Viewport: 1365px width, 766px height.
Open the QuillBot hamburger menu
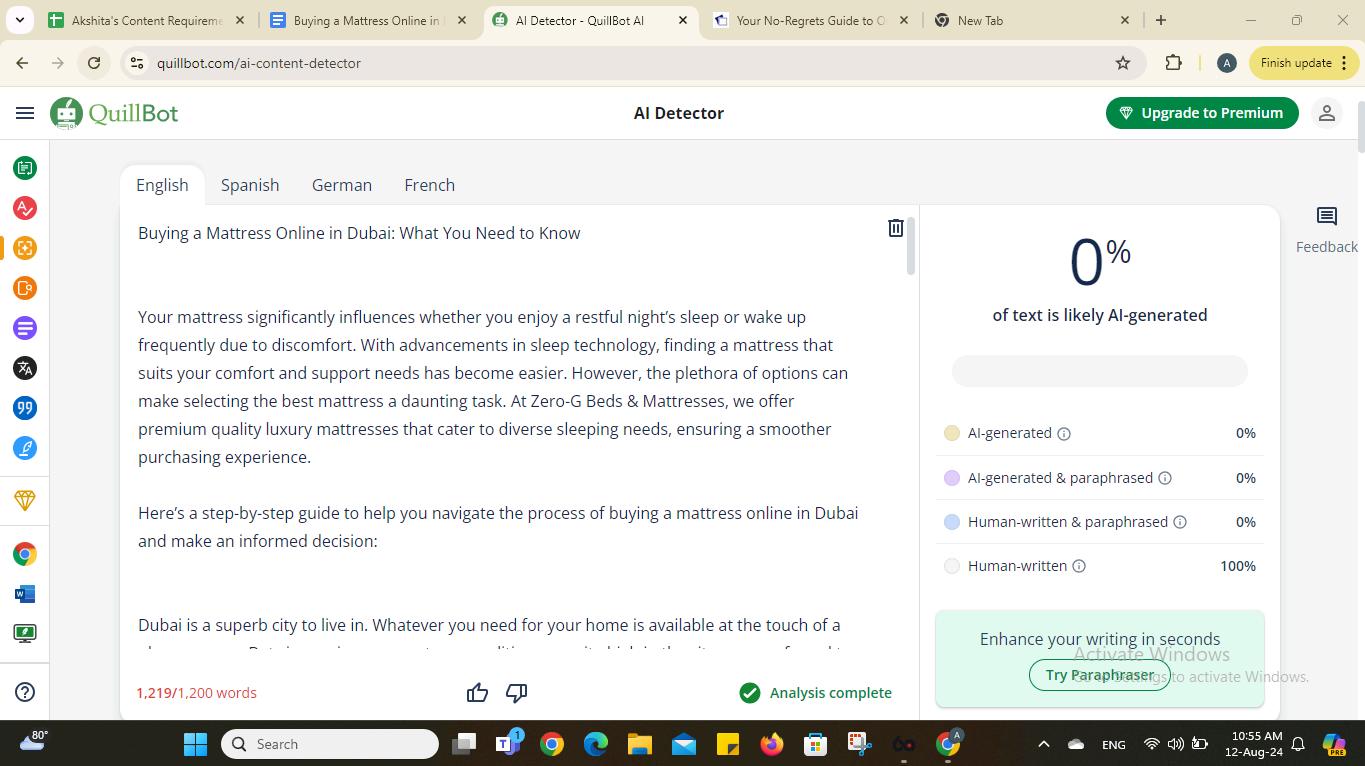(x=25, y=113)
